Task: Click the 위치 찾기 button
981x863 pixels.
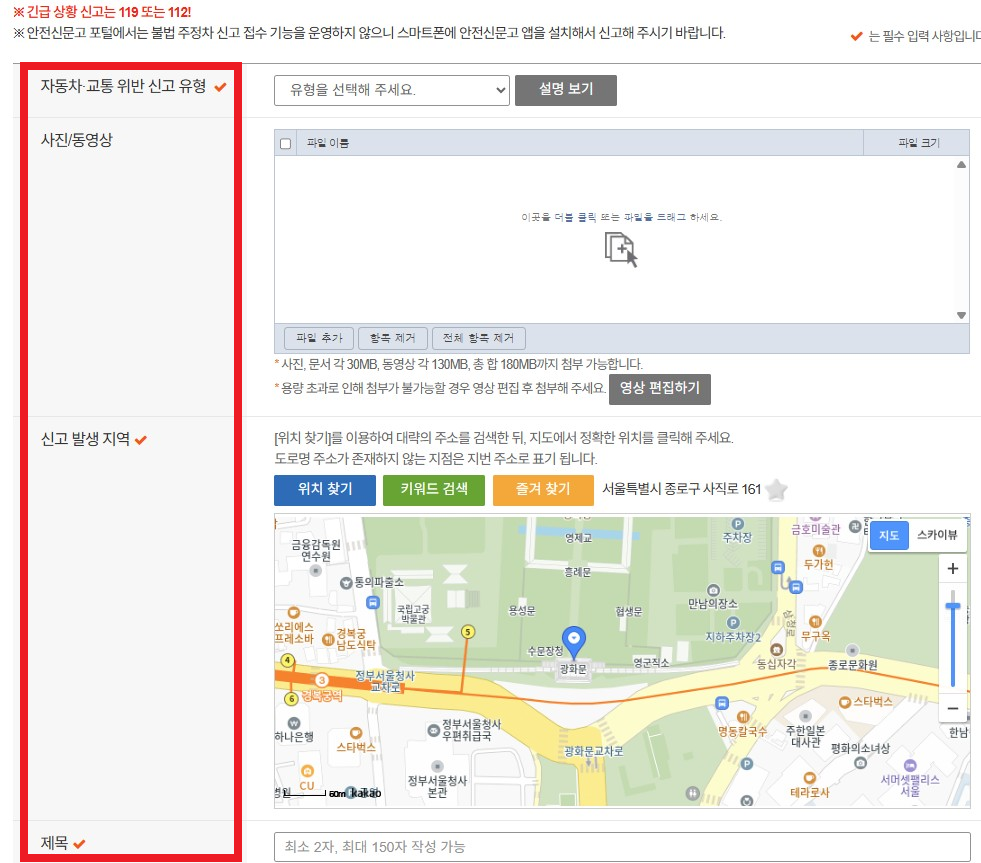Action: tap(323, 490)
